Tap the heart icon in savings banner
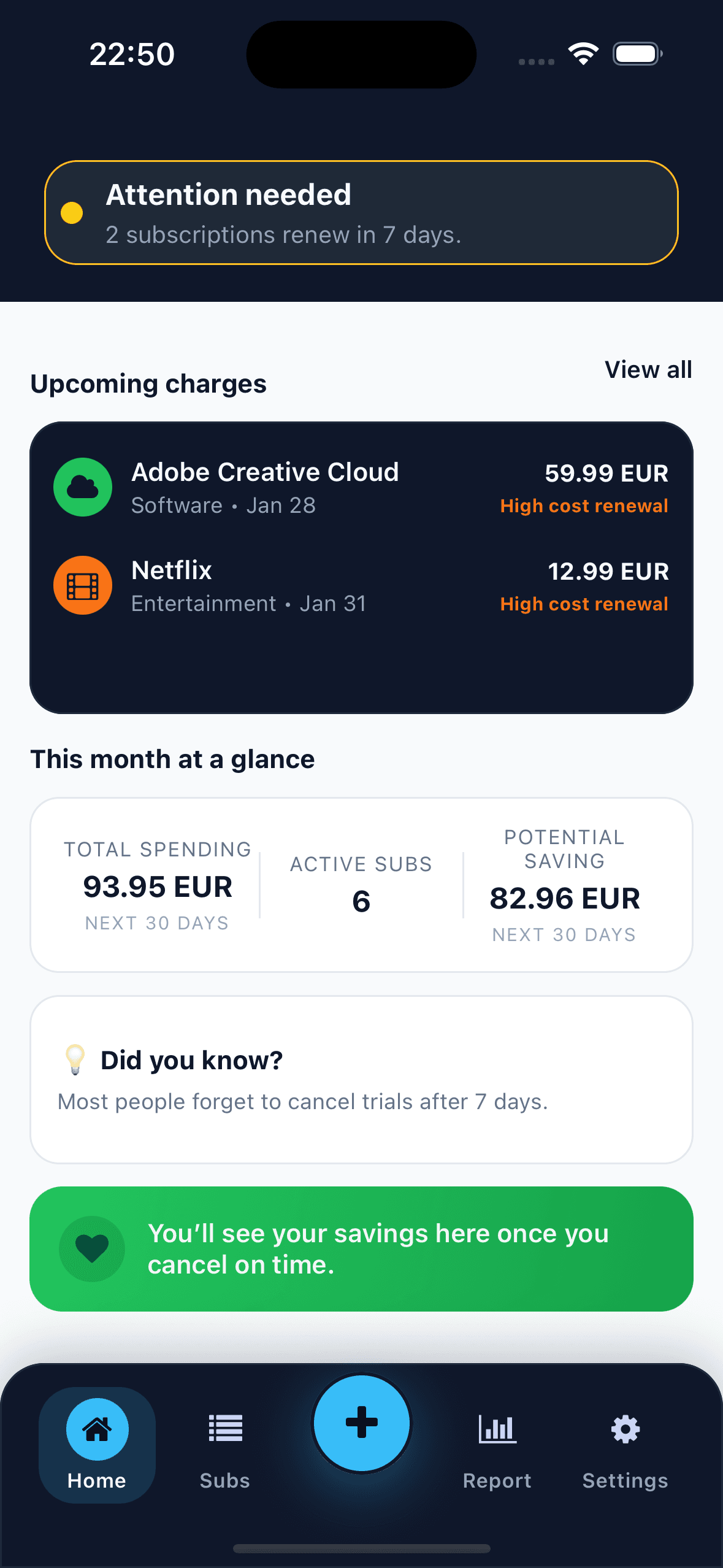The image size is (723, 1568). 92,1248
